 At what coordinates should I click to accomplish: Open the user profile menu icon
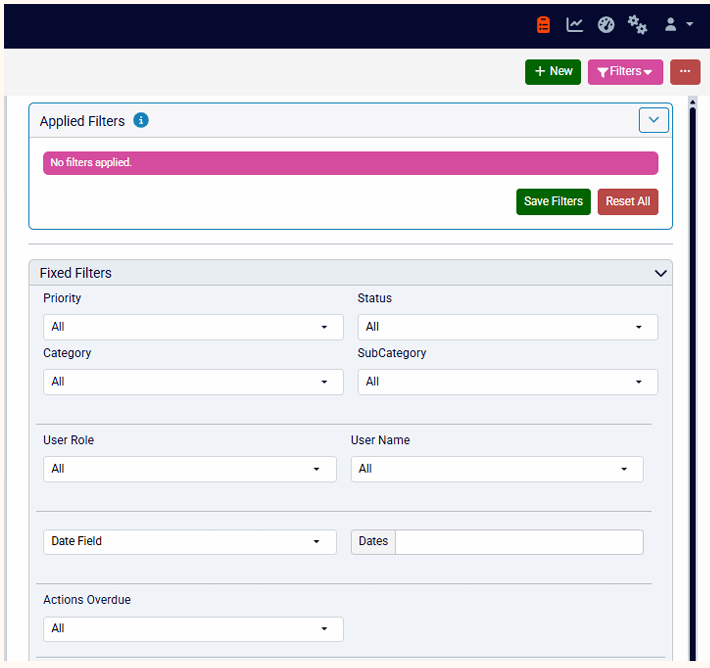click(678, 24)
